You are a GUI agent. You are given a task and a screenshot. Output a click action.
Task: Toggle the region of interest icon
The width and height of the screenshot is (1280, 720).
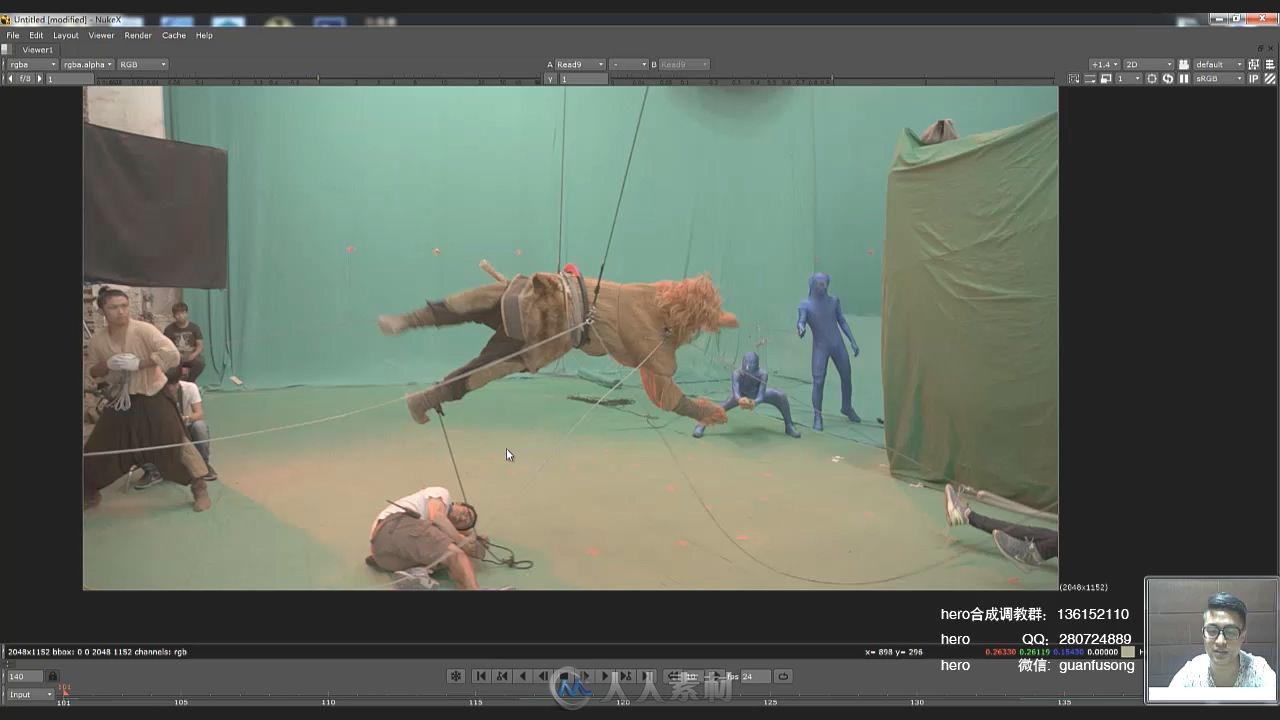[x=1074, y=78]
